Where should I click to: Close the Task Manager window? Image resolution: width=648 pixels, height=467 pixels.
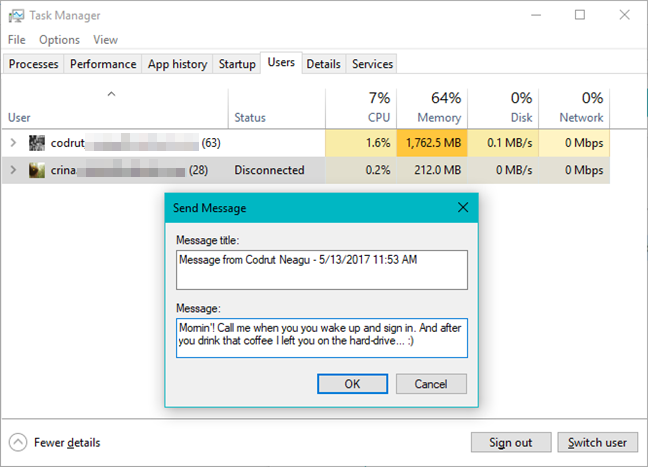[624, 15]
